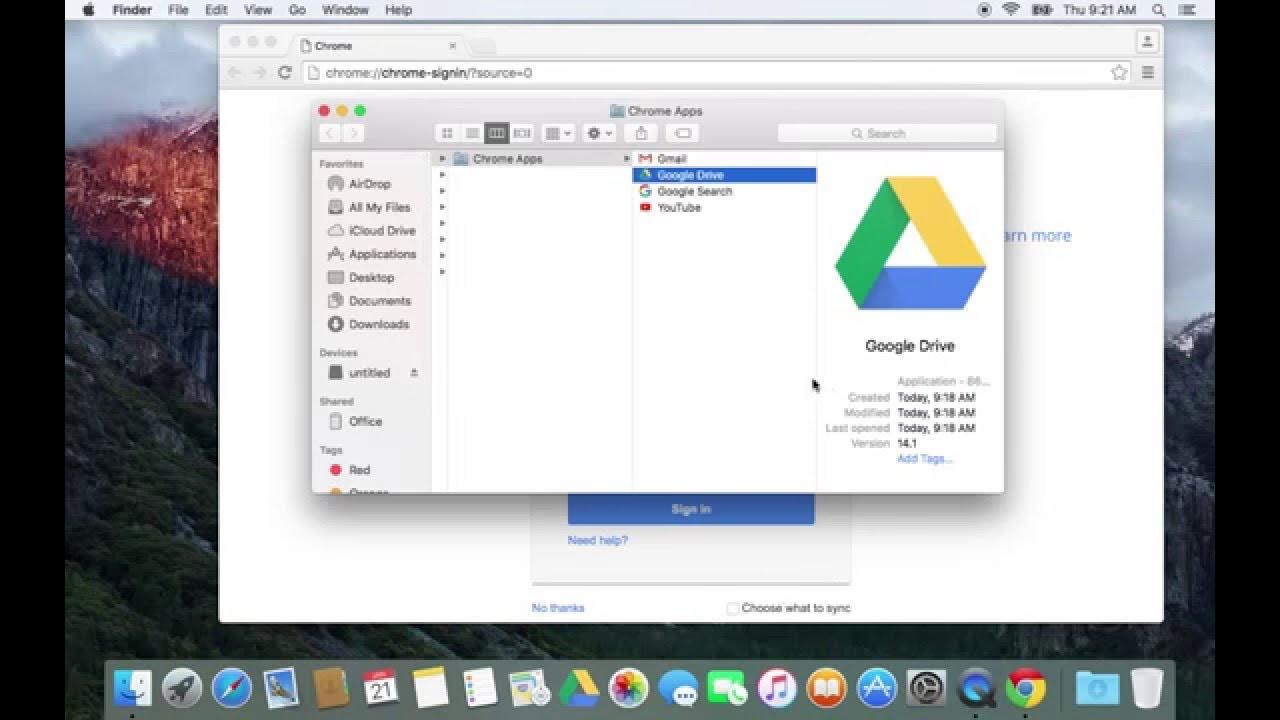Close the Chrome tab
The height and width of the screenshot is (720, 1280).
[x=452, y=46]
